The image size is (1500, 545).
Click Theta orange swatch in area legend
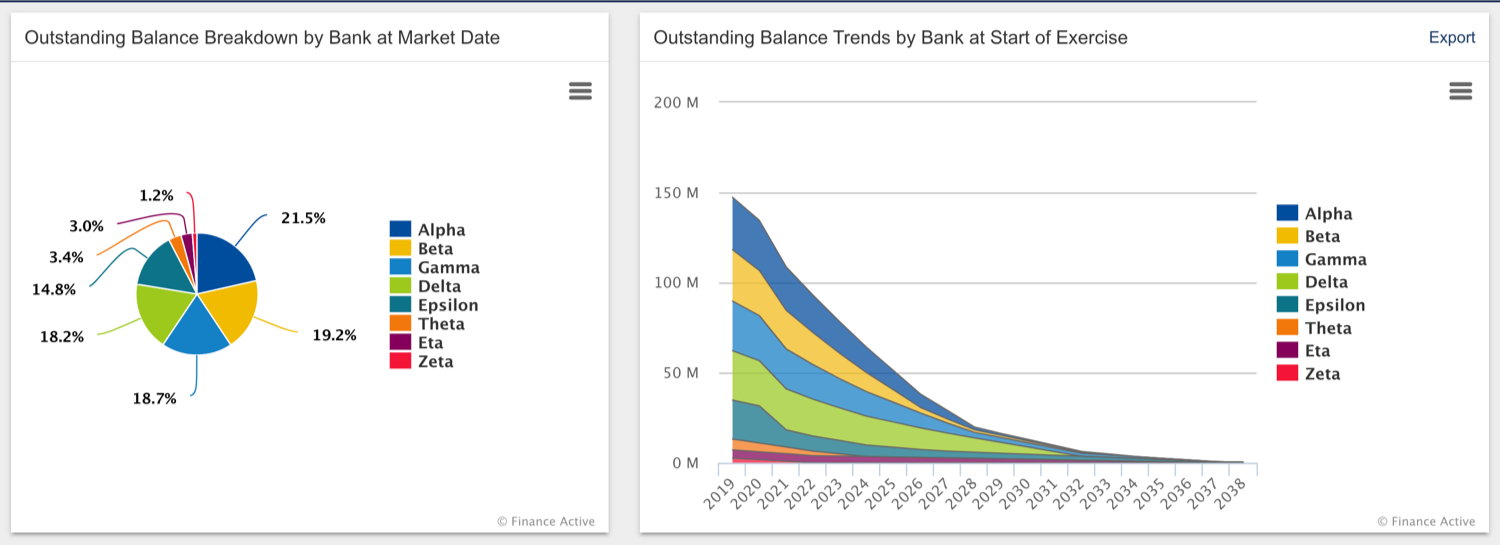point(1287,328)
